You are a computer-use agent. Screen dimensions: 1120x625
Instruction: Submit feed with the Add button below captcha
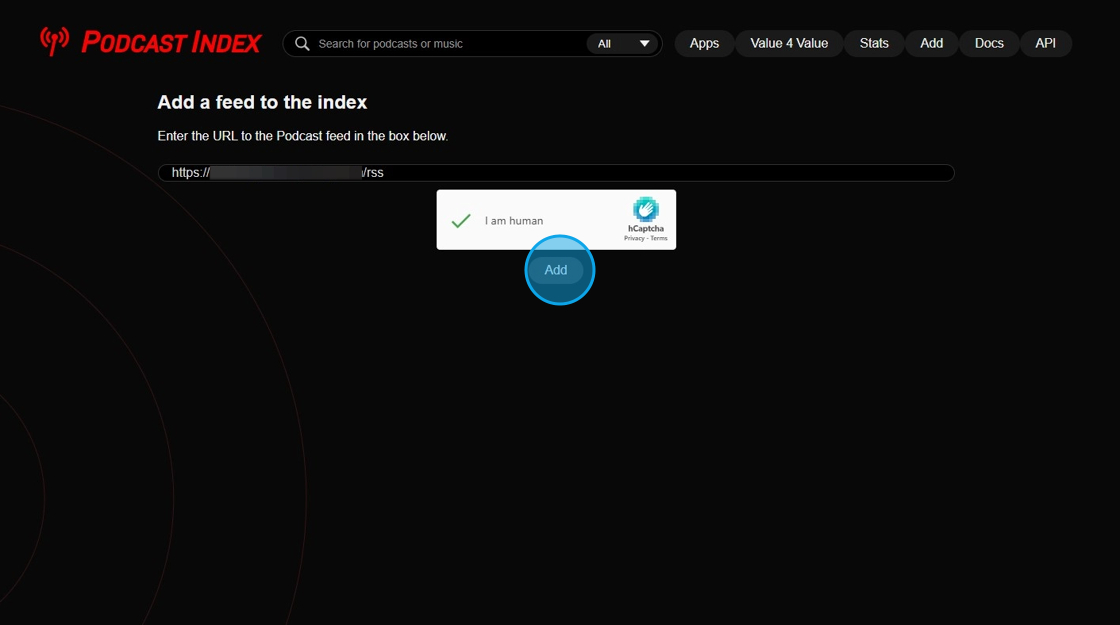tap(556, 270)
